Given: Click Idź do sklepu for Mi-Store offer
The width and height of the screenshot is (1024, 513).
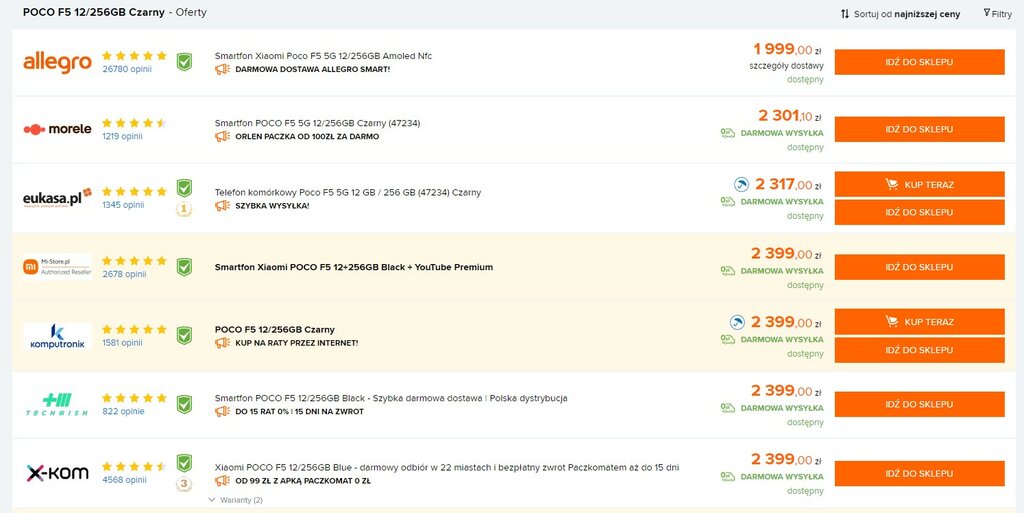Looking at the screenshot, I should click(920, 267).
